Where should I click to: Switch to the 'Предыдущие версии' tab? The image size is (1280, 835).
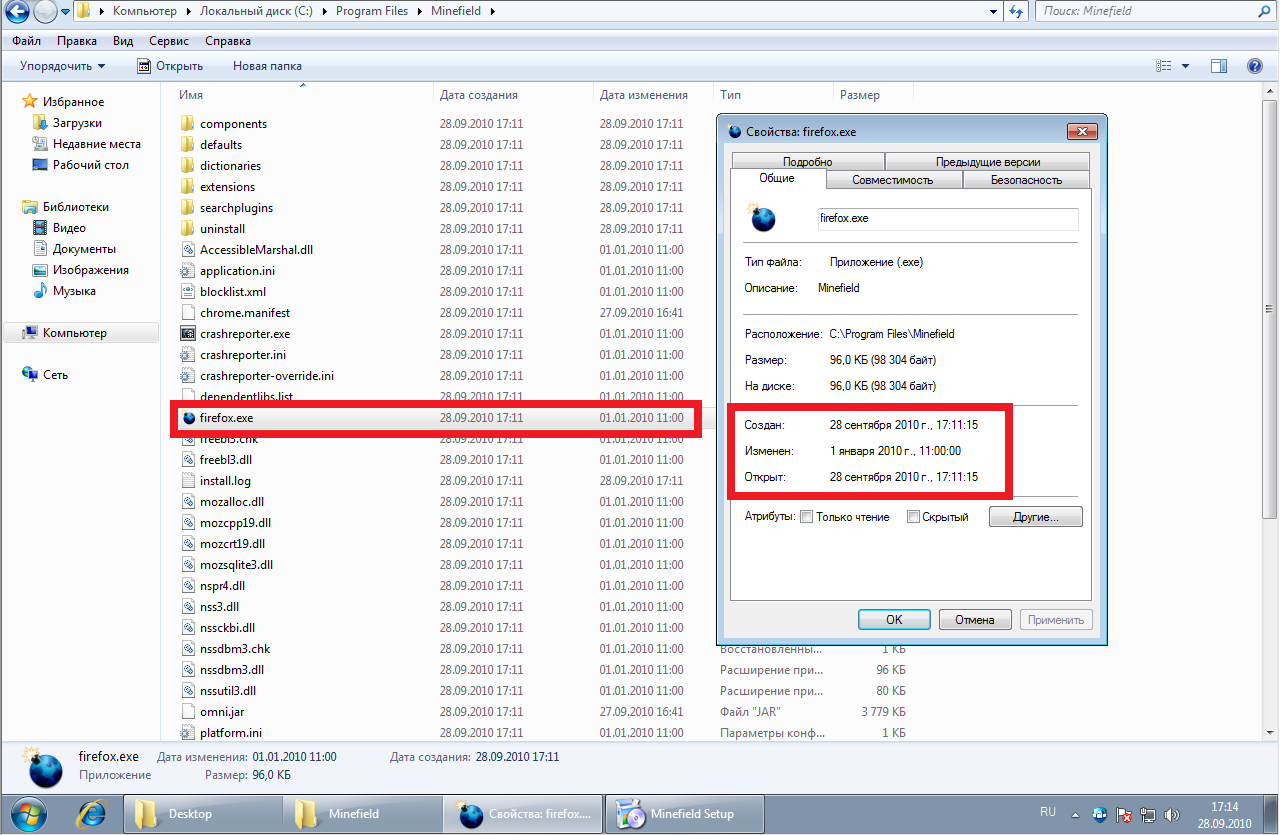987,161
